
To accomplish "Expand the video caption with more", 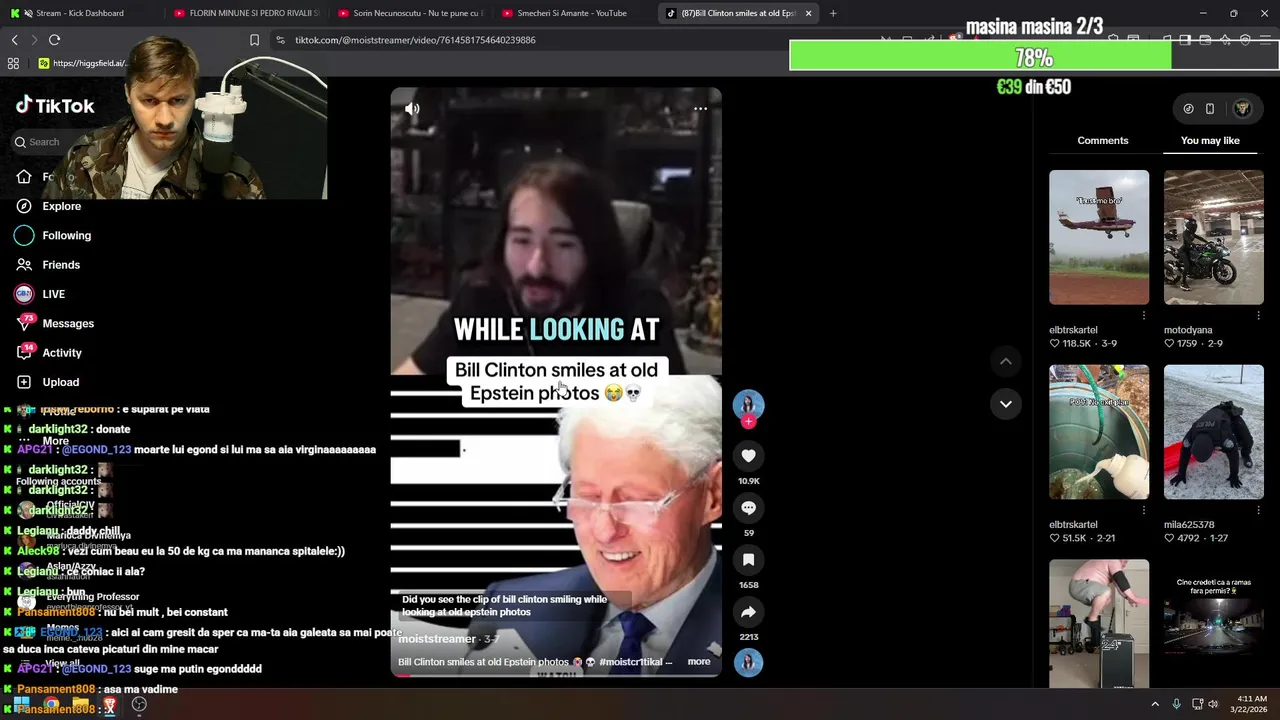I will pos(699,662).
